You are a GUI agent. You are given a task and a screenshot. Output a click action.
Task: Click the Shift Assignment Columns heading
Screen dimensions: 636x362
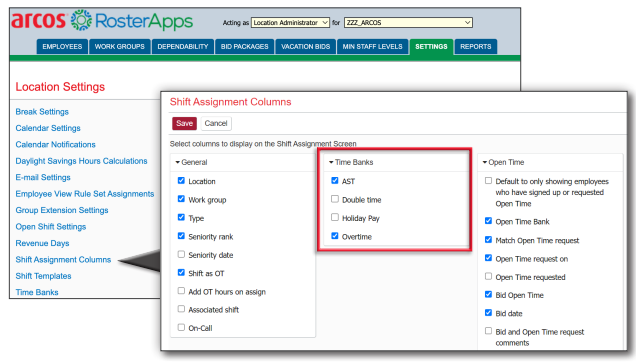coord(230,102)
